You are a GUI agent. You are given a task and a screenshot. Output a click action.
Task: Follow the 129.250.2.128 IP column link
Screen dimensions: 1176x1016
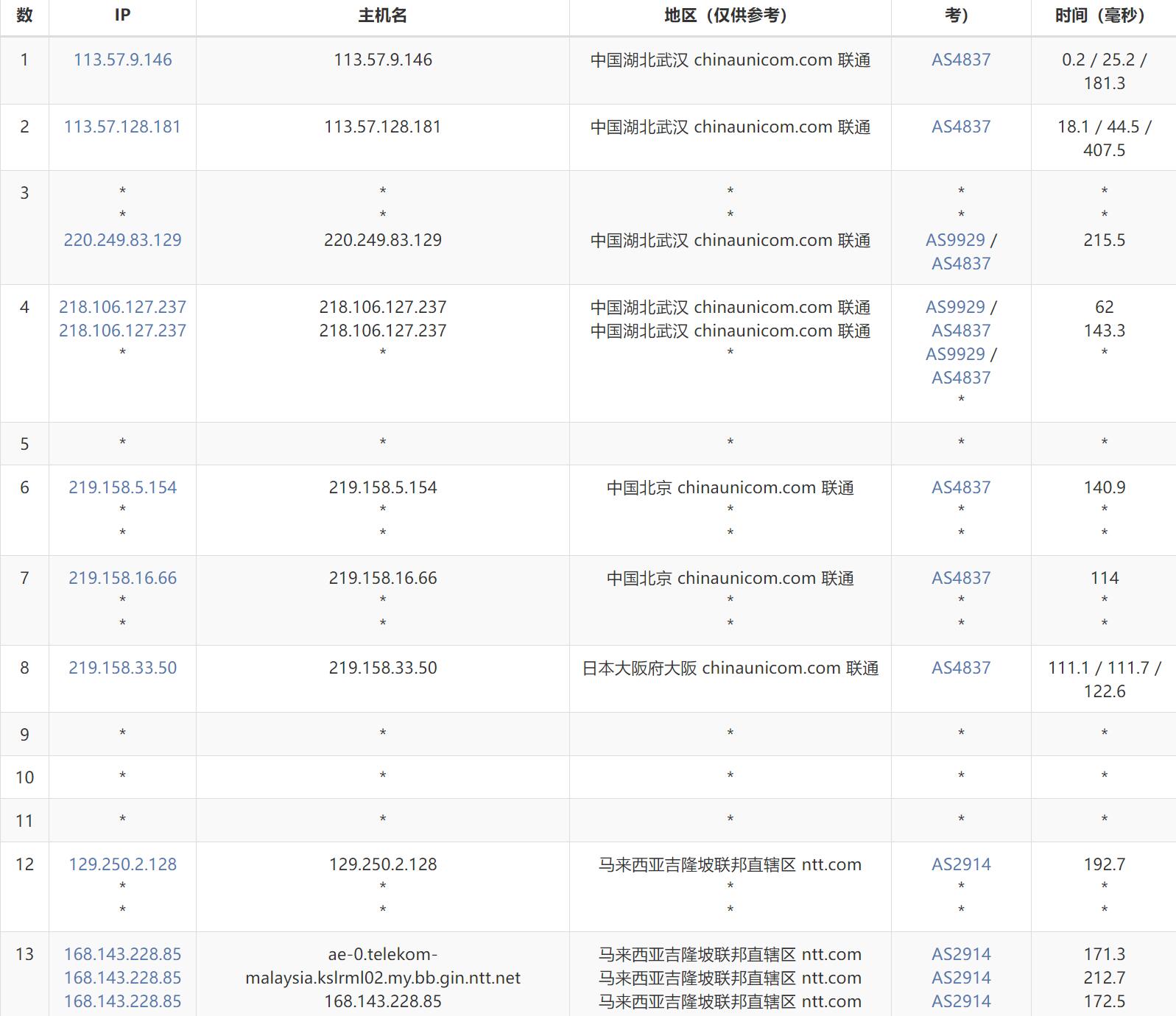(x=122, y=864)
